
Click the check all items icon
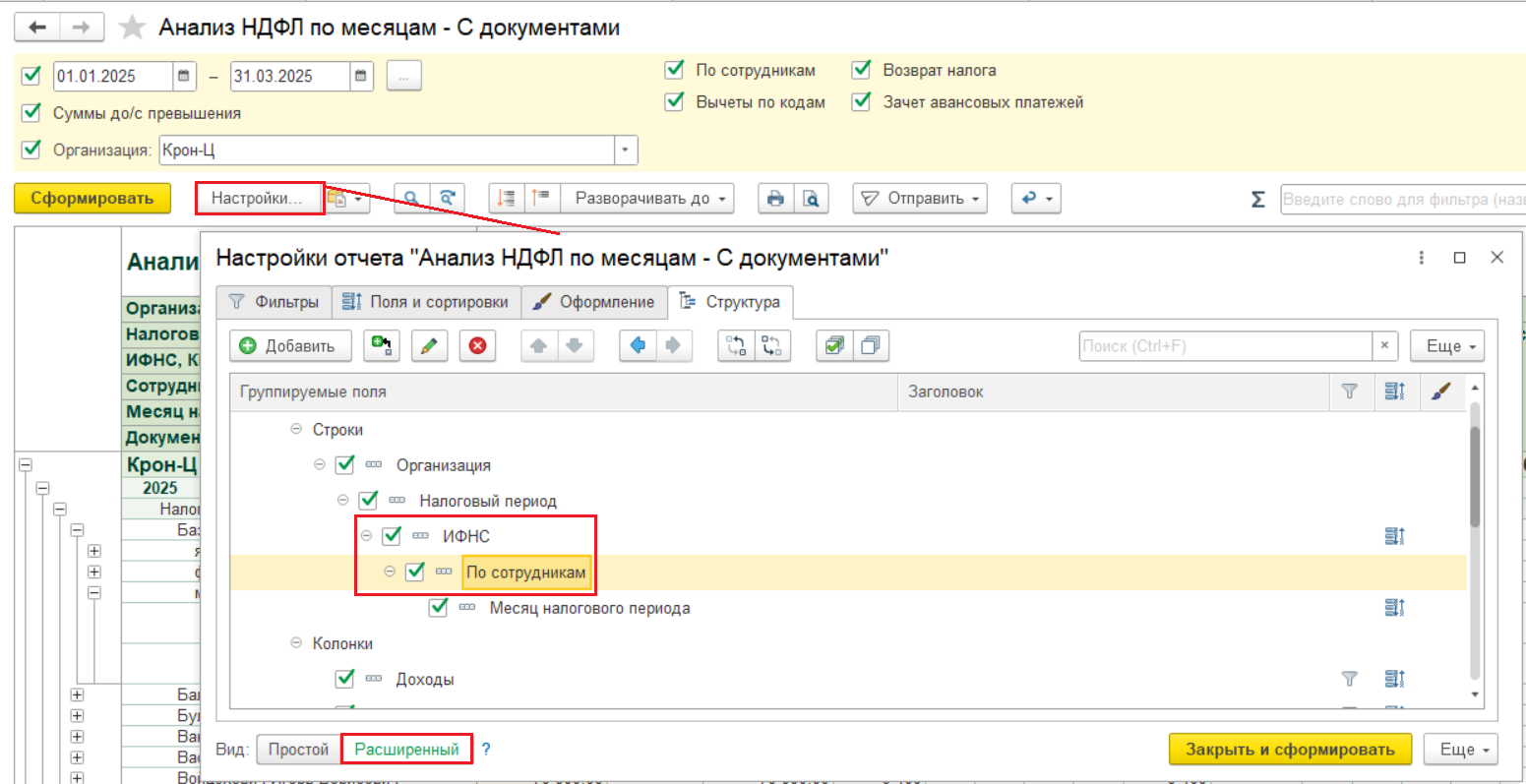tap(834, 346)
